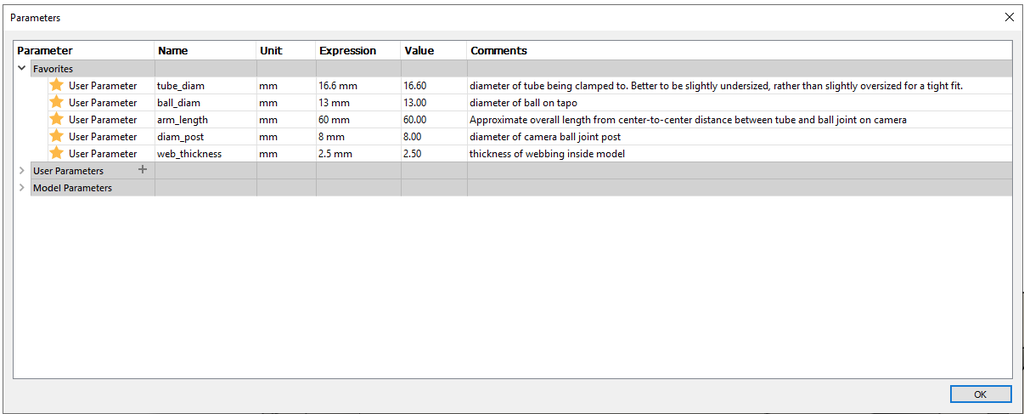Expand the Model Parameters section

tap(22, 188)
